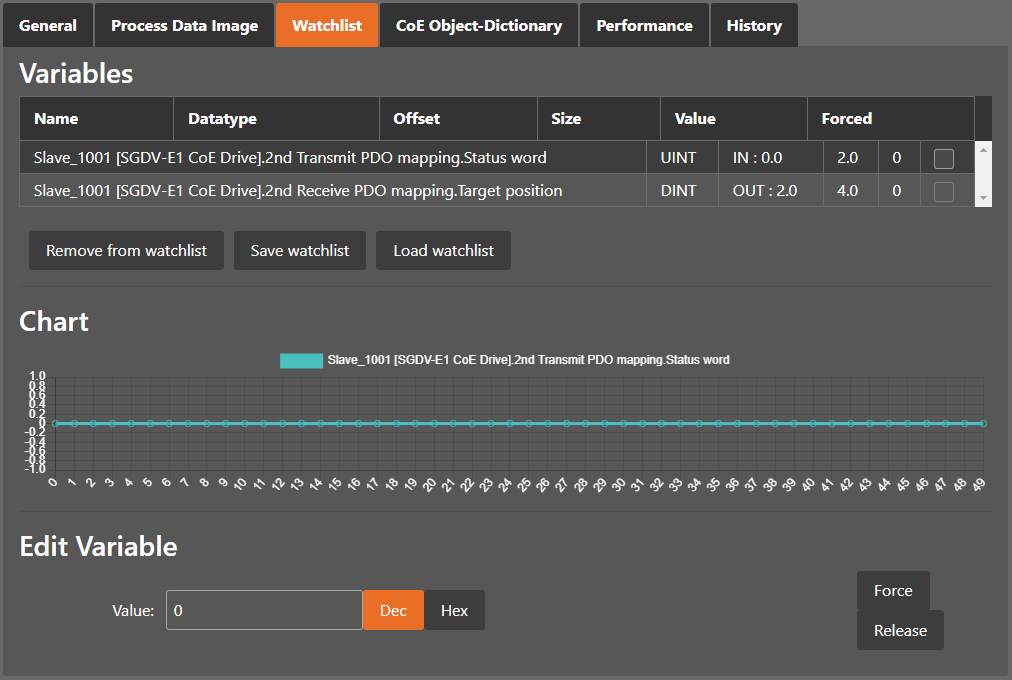Select the Status word variable row
Image resolution: width=1012 pixels, height=680 pixels.
click(x=330, y=157)
